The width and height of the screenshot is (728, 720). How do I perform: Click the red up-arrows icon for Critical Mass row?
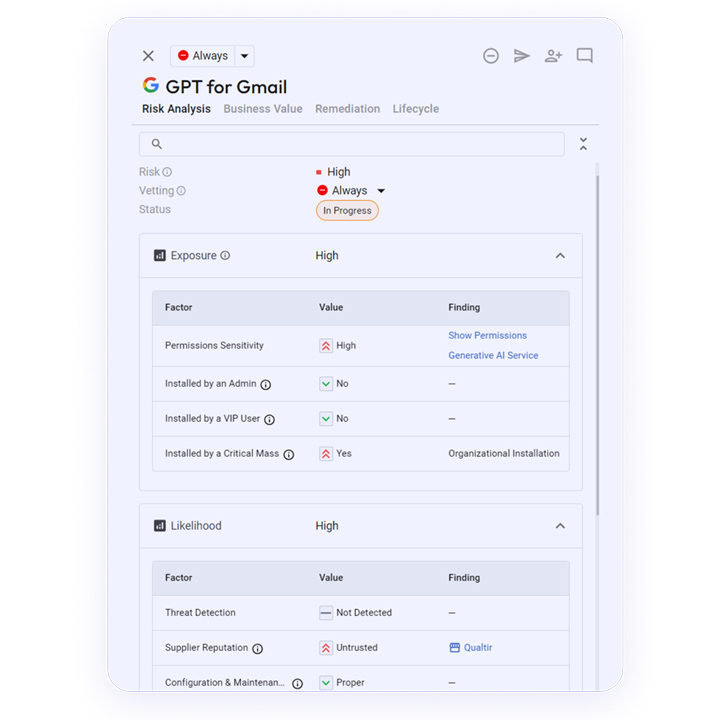tap(326, 454)
